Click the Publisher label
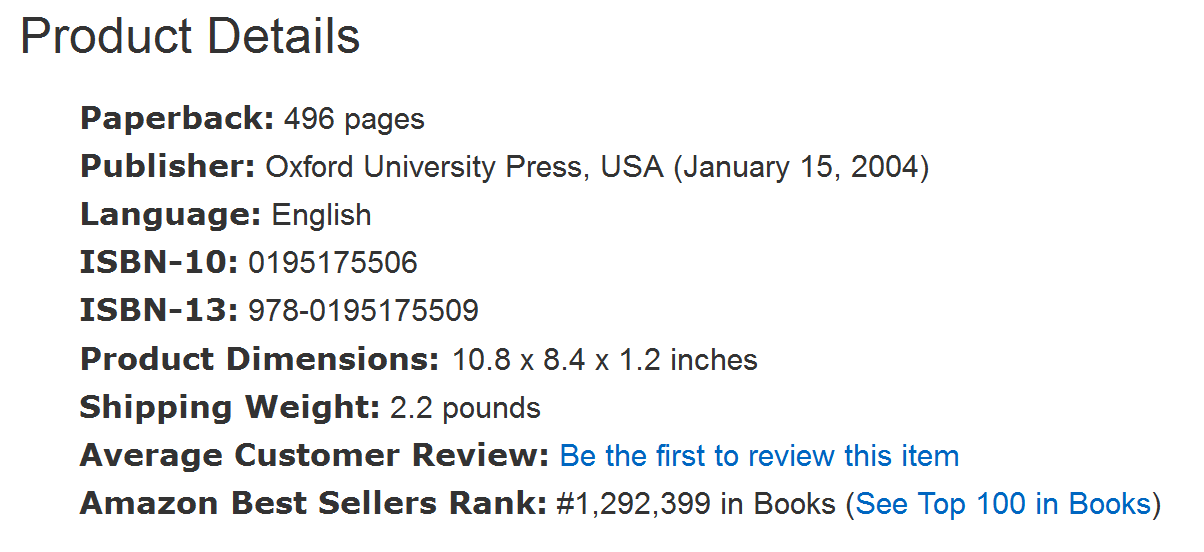 [168, 166]
